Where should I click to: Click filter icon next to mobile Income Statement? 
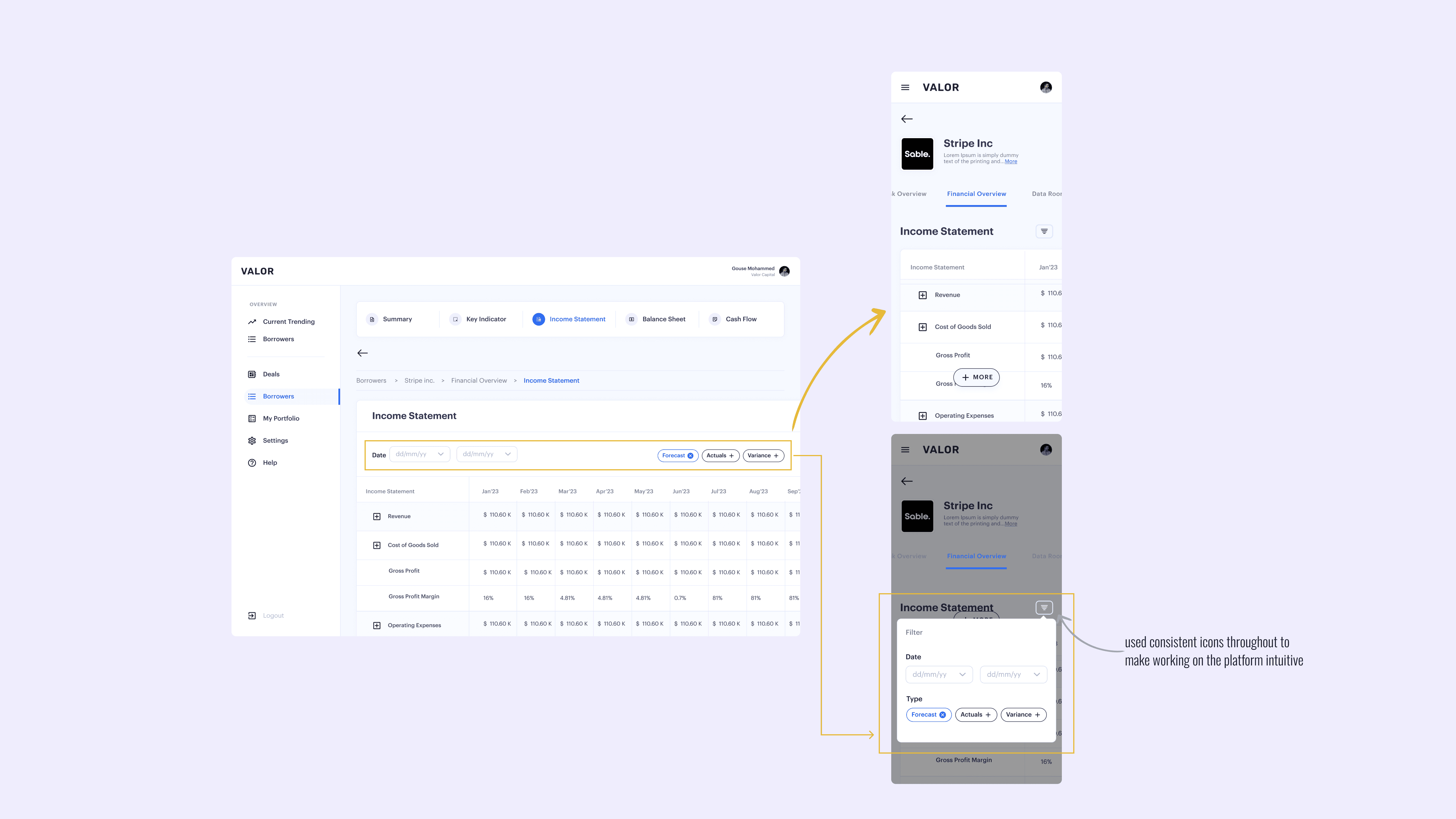tap(1044, 231)
